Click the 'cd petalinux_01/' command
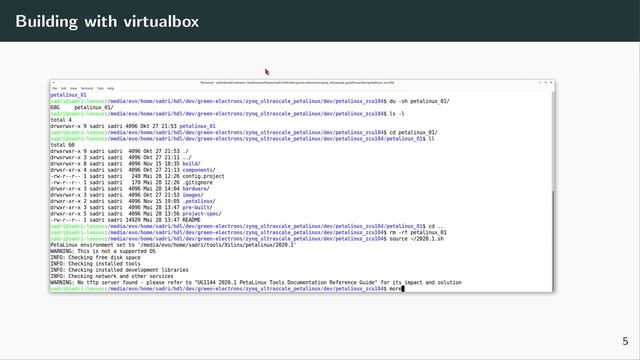 click(413, 132)
